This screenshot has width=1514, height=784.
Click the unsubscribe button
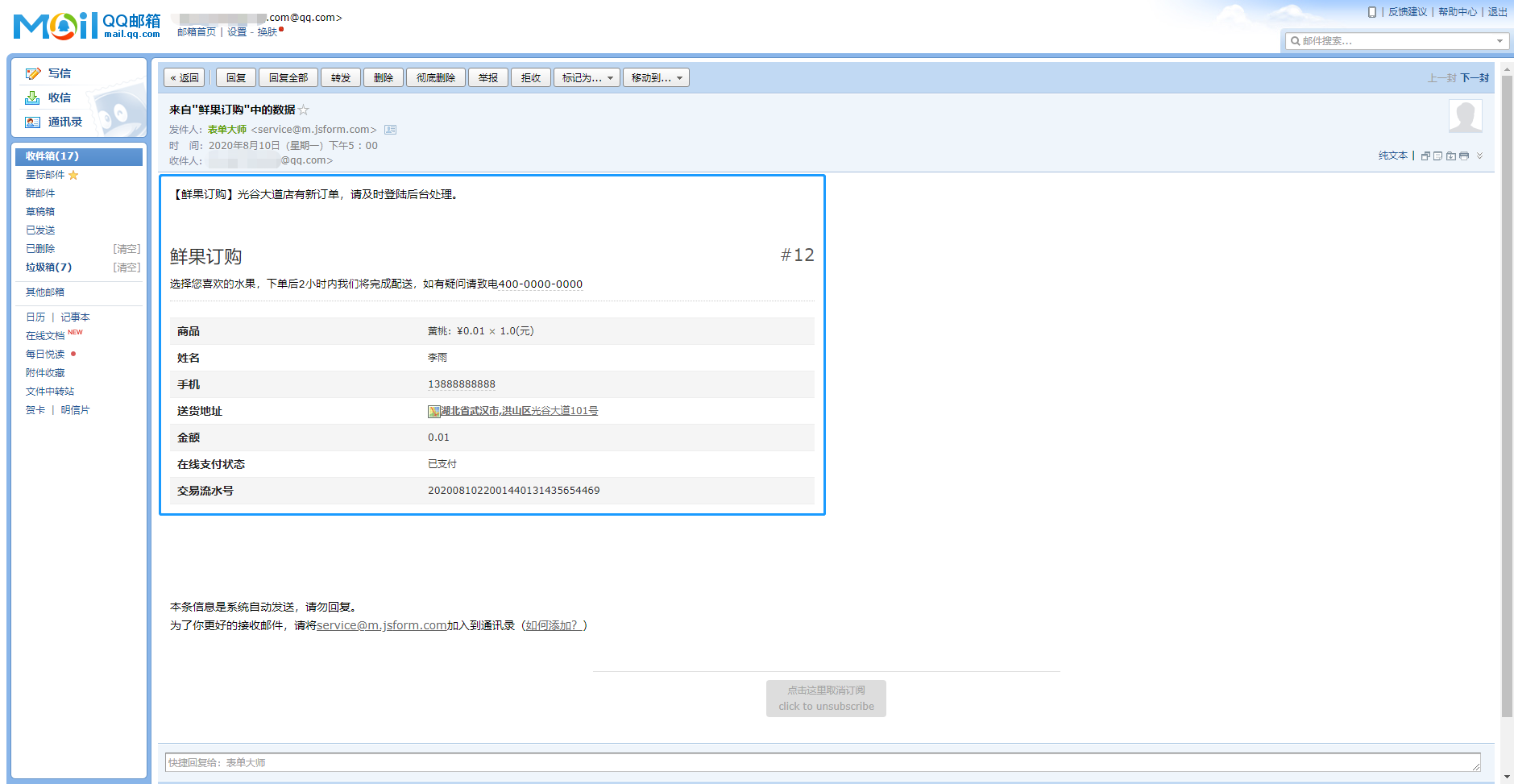click(826, 699)
